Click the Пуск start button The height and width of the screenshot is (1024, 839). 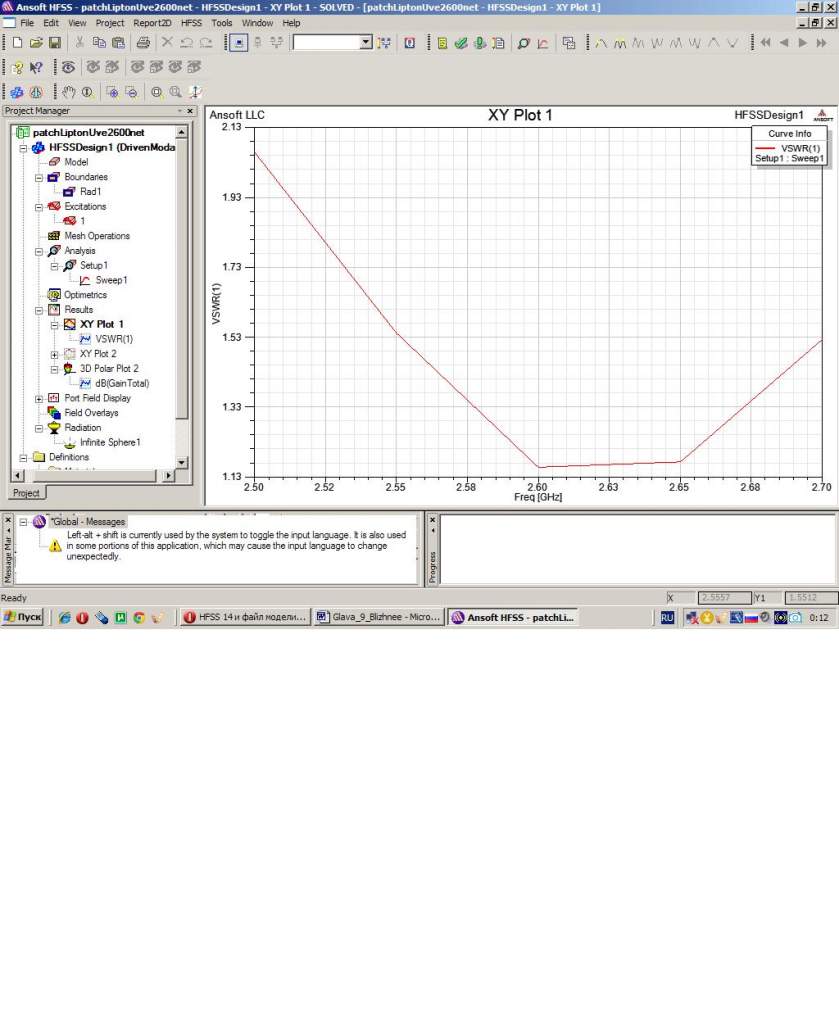coord(23,617)
